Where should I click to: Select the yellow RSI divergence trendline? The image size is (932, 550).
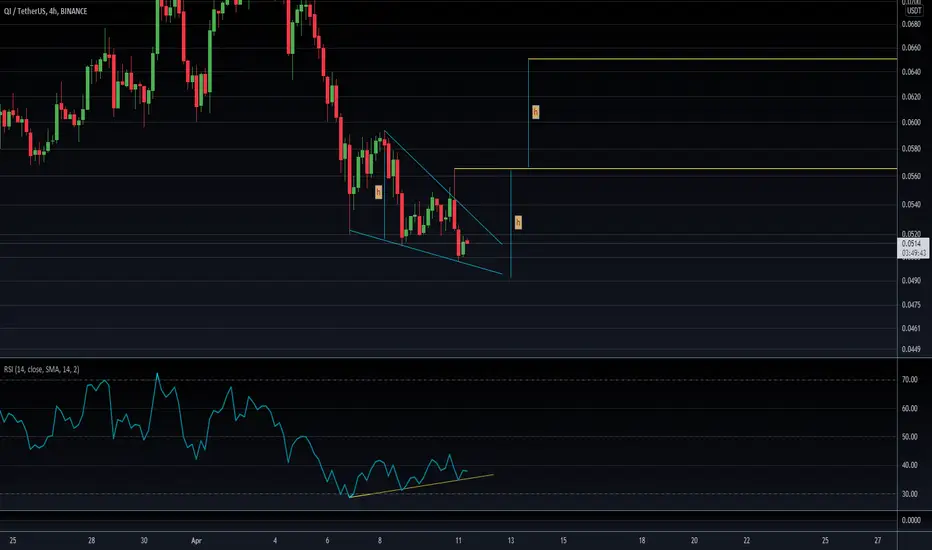(421, 486)
